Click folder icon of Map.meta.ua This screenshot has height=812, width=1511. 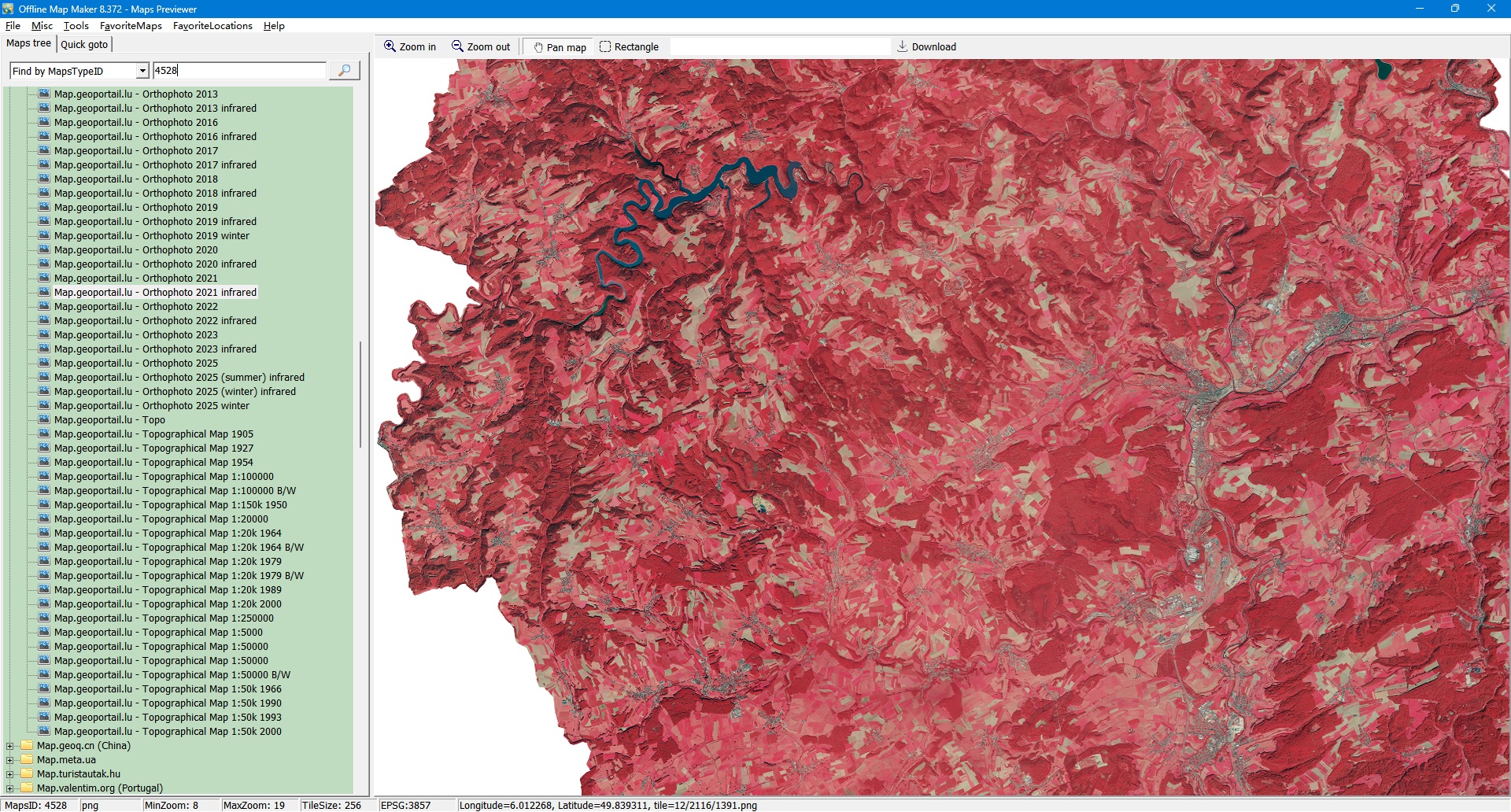pyautogui.click(x=27, y=759)
